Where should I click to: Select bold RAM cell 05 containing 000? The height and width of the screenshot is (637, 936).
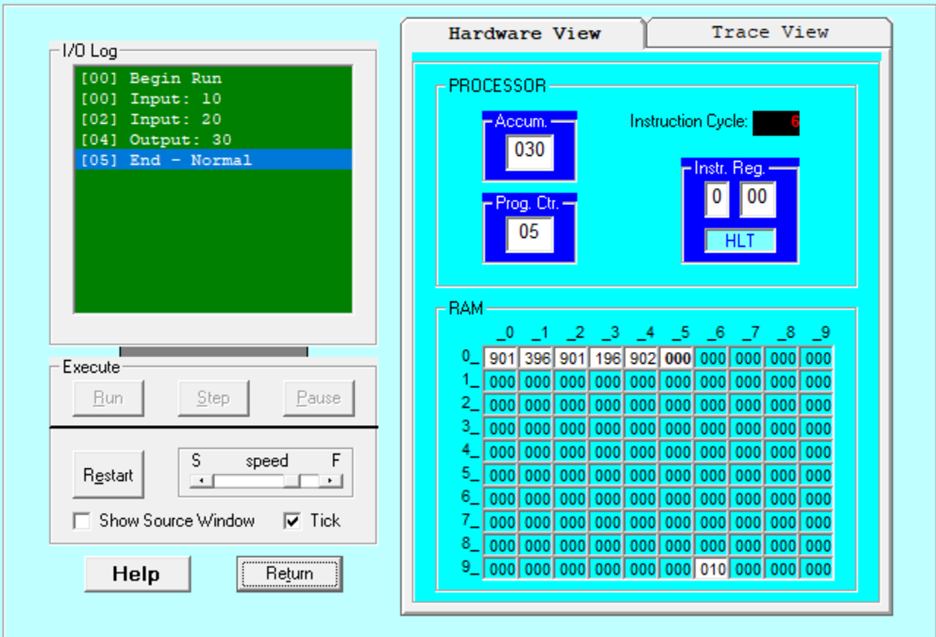point(678,358)
